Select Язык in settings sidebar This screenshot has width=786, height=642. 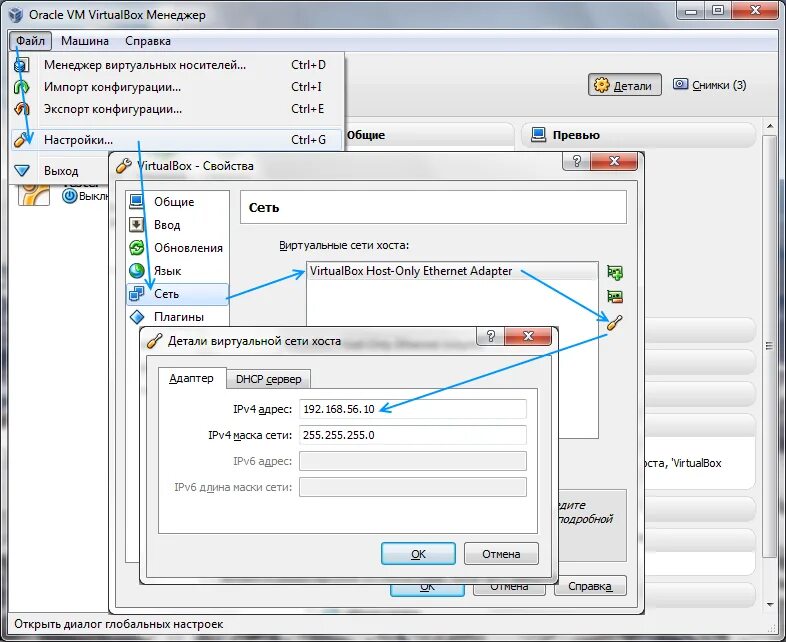(x=177, y=271)
